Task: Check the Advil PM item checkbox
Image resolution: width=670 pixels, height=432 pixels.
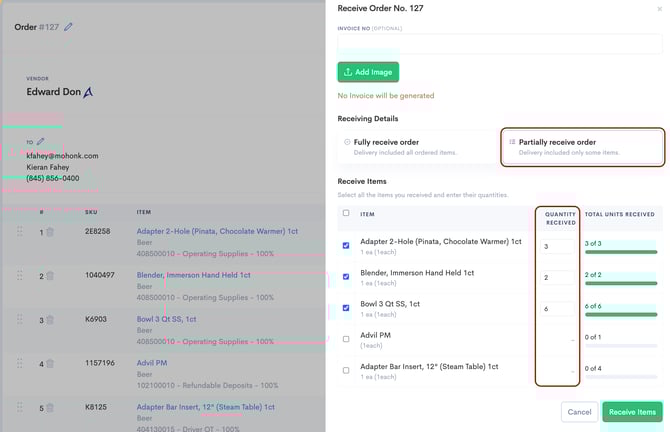Action: click(346, 339)
